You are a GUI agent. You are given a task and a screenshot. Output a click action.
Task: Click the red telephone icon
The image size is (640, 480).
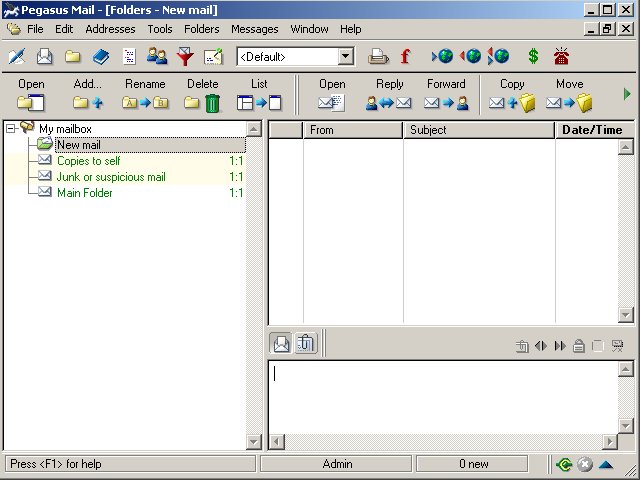point(562,56)
